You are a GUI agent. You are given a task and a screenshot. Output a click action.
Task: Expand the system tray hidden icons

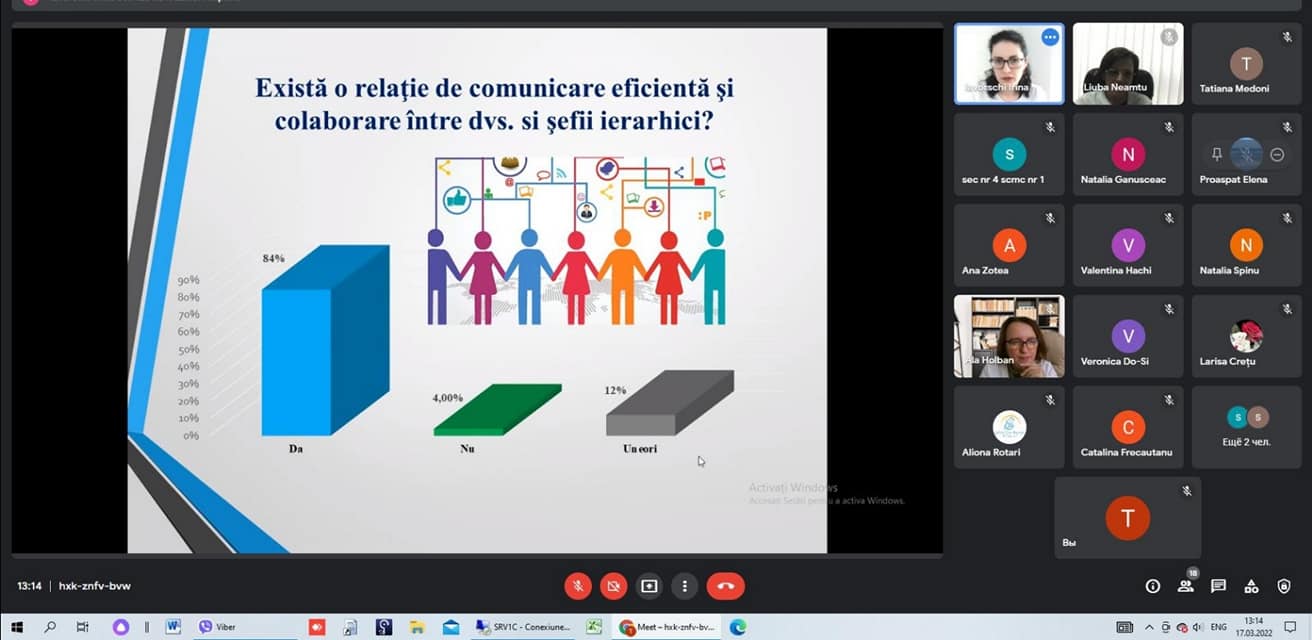coord(1148,627)
